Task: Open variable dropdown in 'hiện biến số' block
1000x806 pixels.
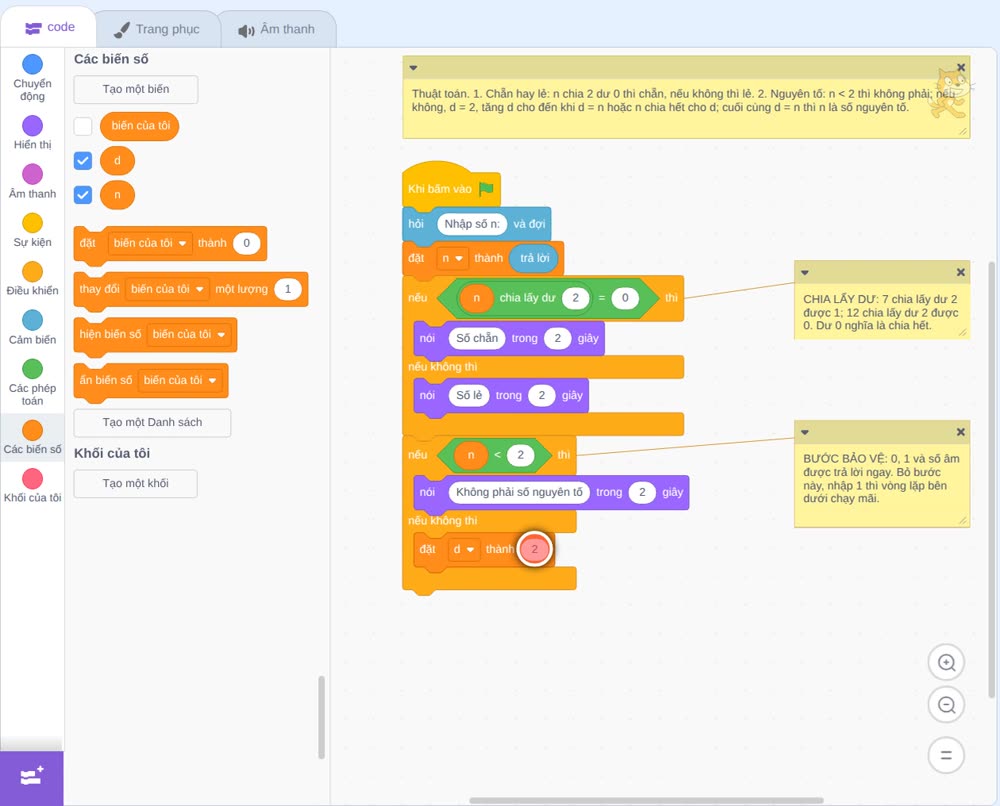Action: point(189,334)
